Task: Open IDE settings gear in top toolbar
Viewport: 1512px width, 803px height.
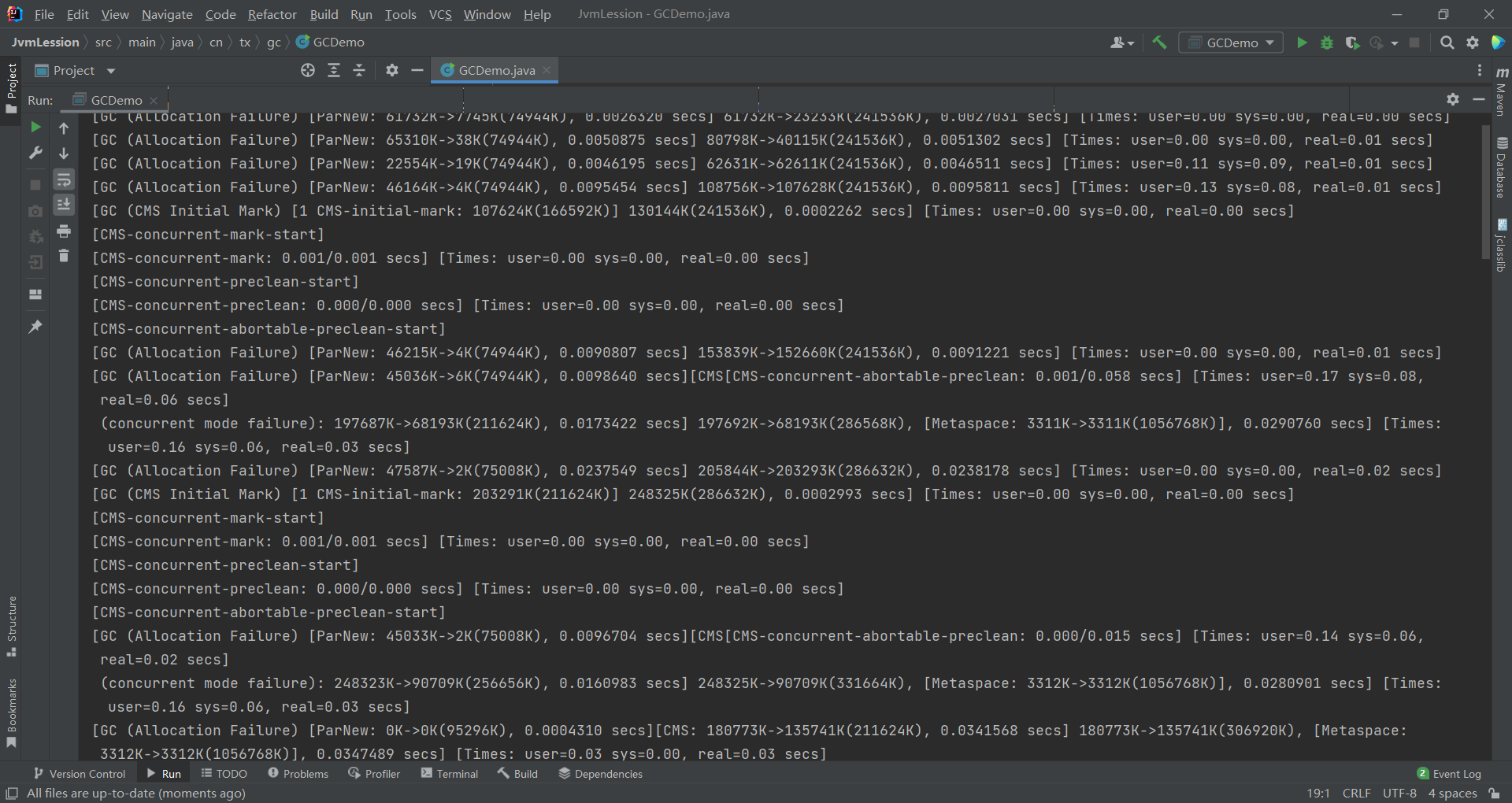Action: (x=1473, y=43)
